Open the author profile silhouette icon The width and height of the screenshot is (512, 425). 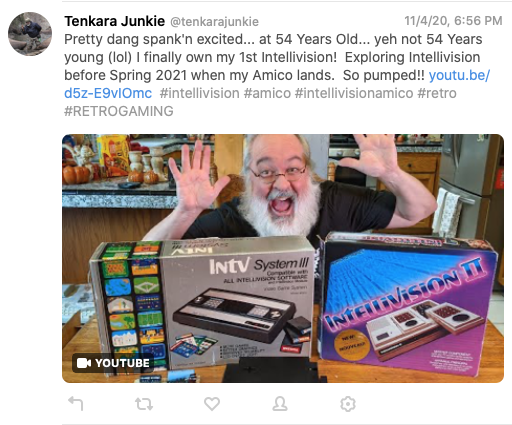[x=280, y=404]
